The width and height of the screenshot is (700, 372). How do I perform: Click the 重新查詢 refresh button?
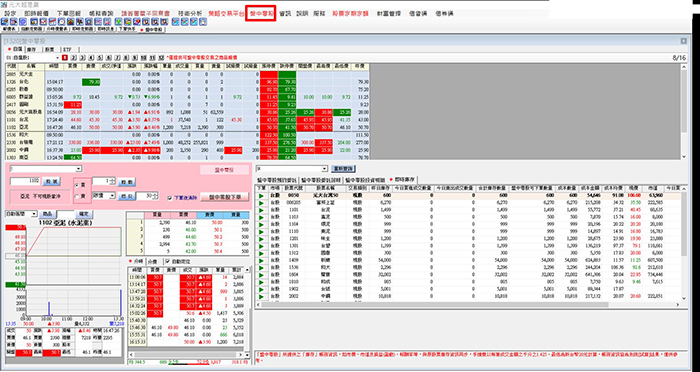pos(343,169)
